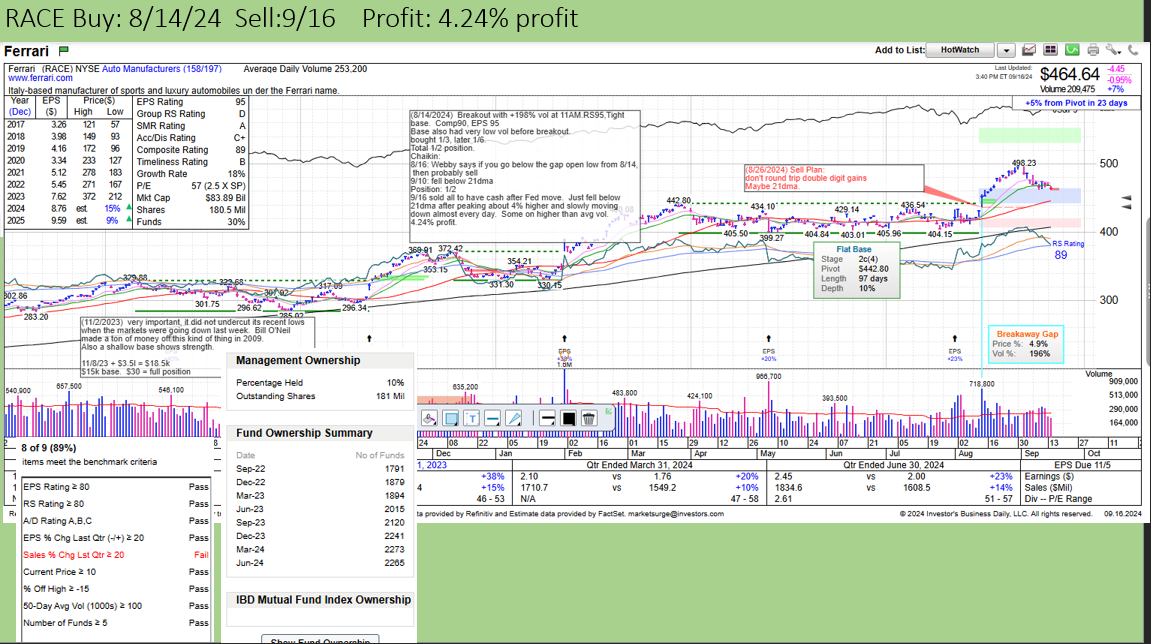This screenshot has width=1151, height=644.
Task: Click the green curve chart icon
Action: click(1072, 50)
